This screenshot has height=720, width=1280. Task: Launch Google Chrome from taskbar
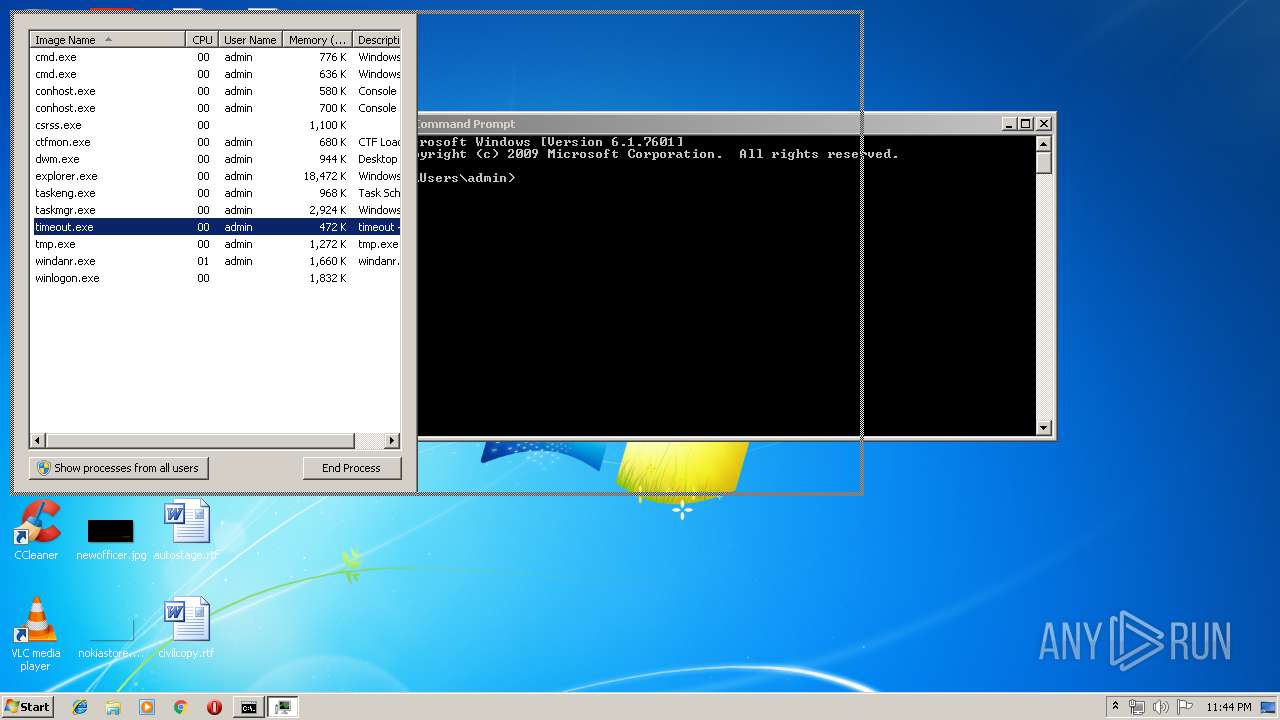[181, 707]
